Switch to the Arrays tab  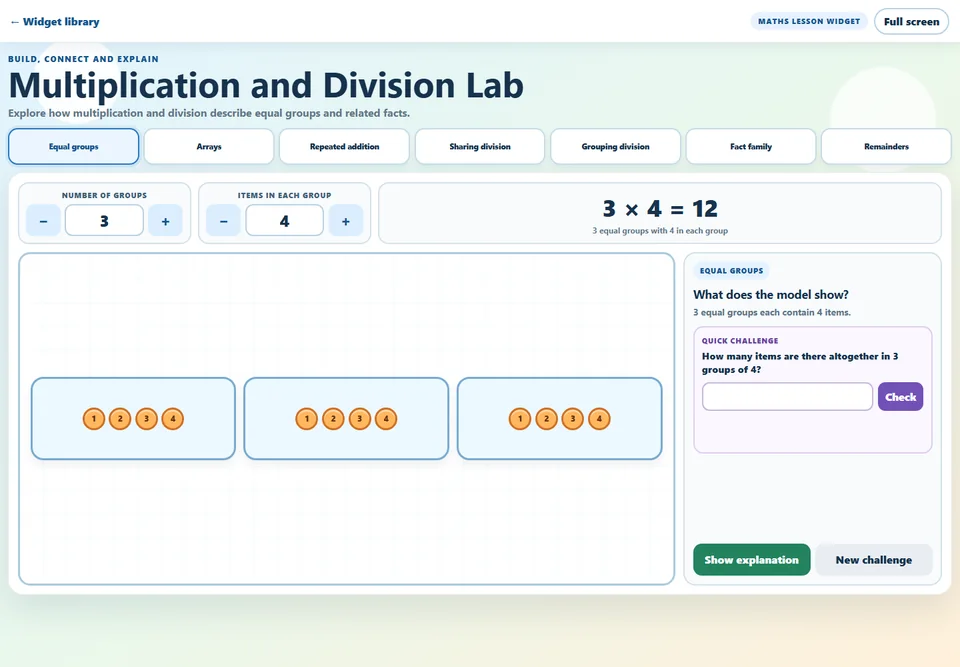[x=209, y=146]
